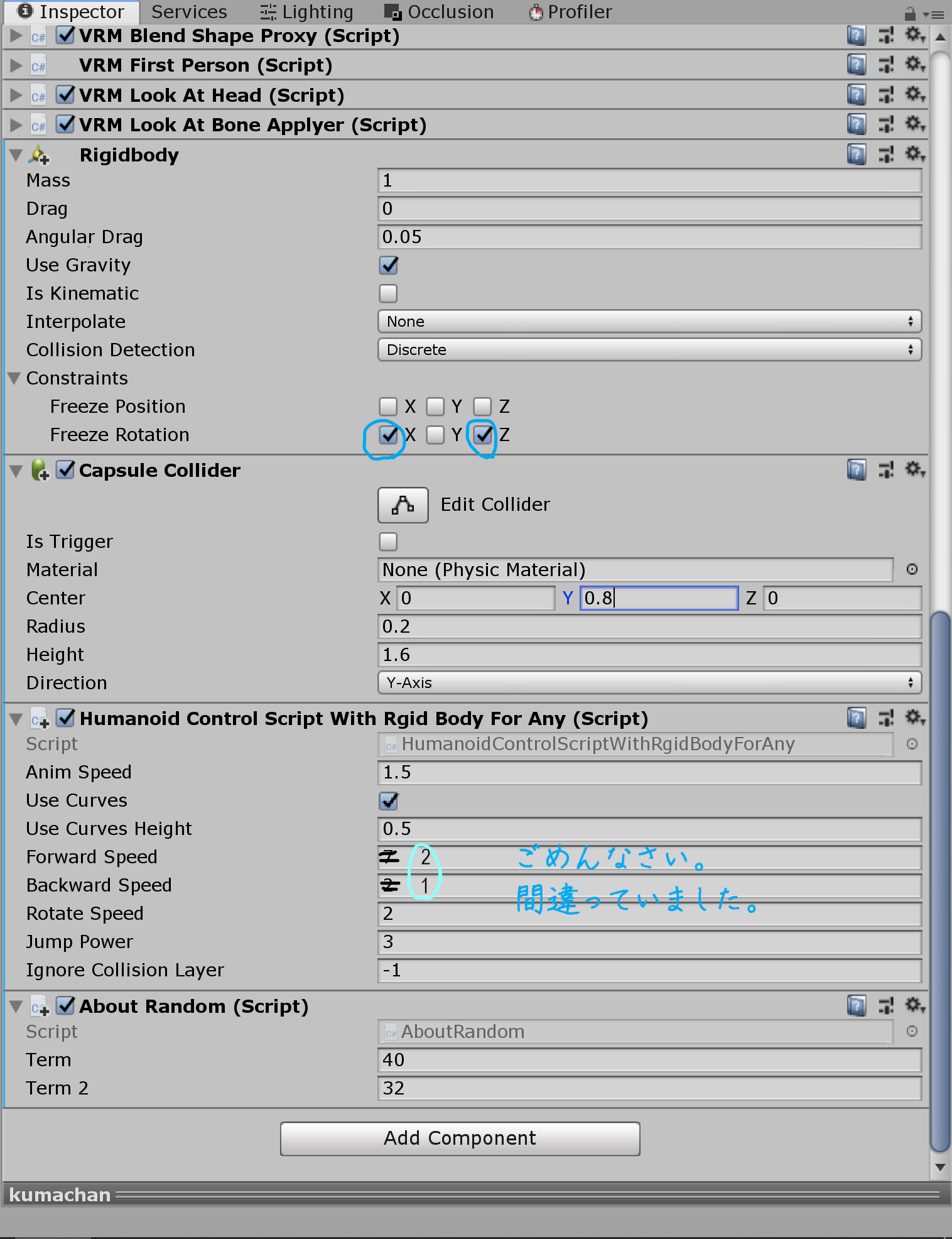Switch to the Profiler tab

click(570, 12)
